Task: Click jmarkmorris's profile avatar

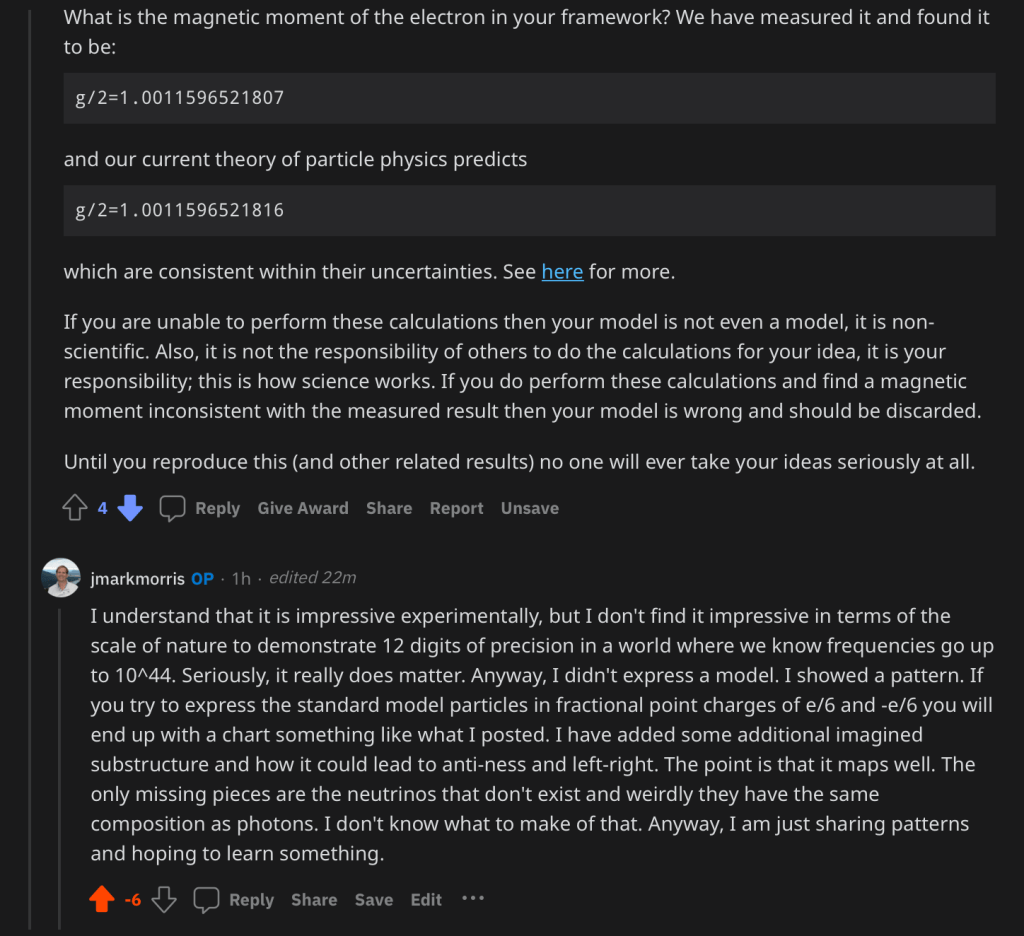Action: point(61,578)
